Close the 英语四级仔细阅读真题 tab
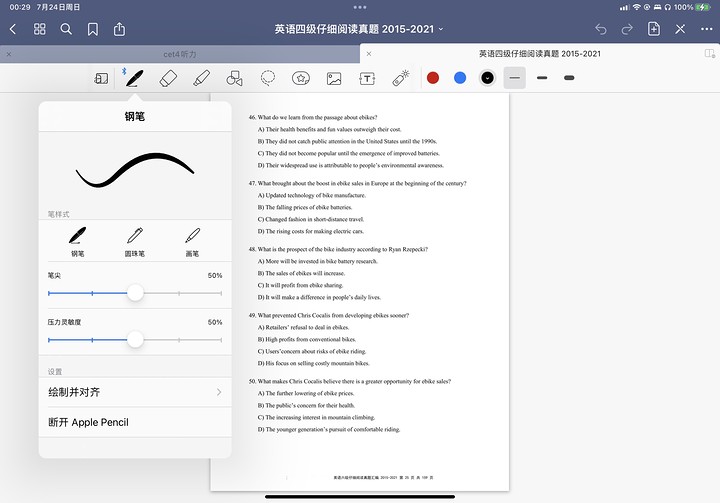720x503 pixels. [x=369, y=54]
